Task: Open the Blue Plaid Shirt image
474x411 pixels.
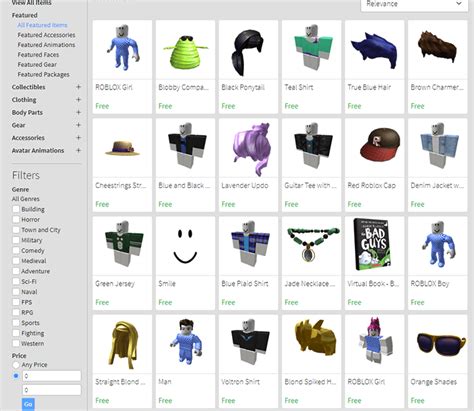Action: pyautogui.click(x=248, y=246)
